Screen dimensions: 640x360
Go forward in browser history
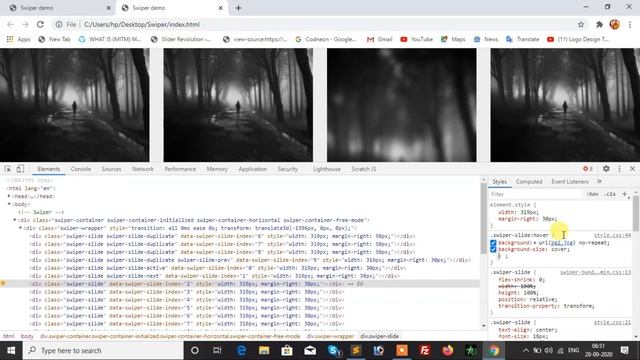[25, 24]
